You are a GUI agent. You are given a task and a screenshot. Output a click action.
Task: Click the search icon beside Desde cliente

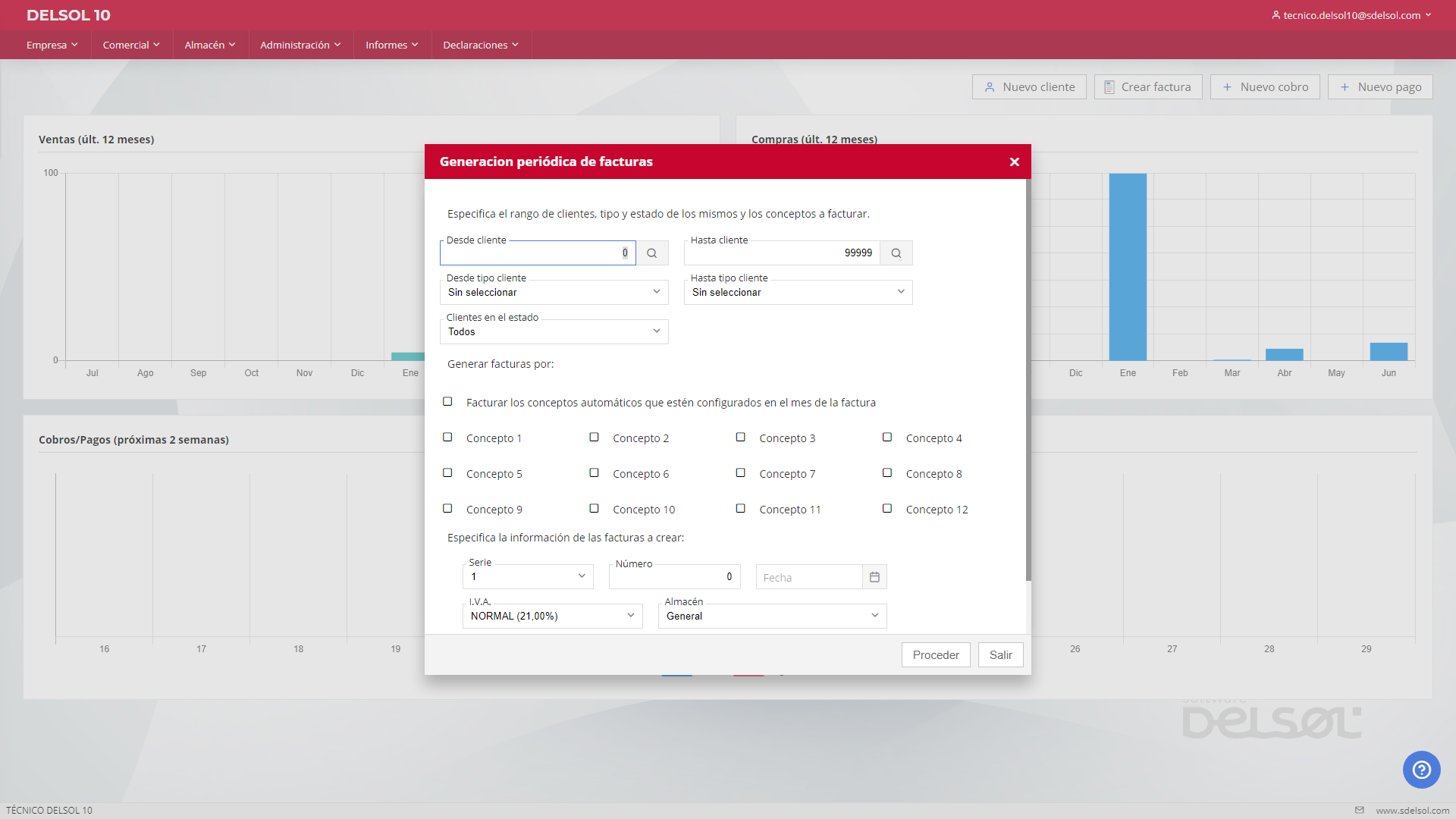(651, 253)
